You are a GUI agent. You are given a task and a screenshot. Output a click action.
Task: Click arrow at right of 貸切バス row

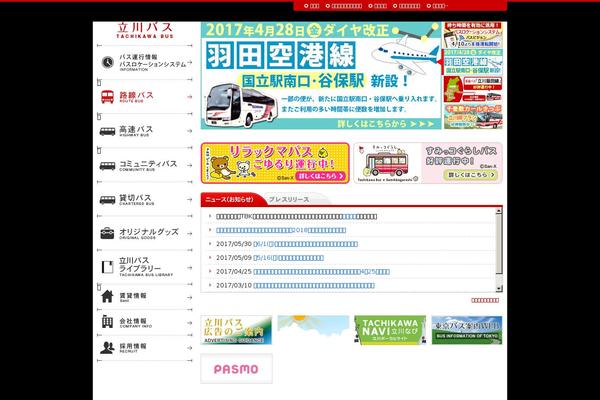[x=189, y=200]
